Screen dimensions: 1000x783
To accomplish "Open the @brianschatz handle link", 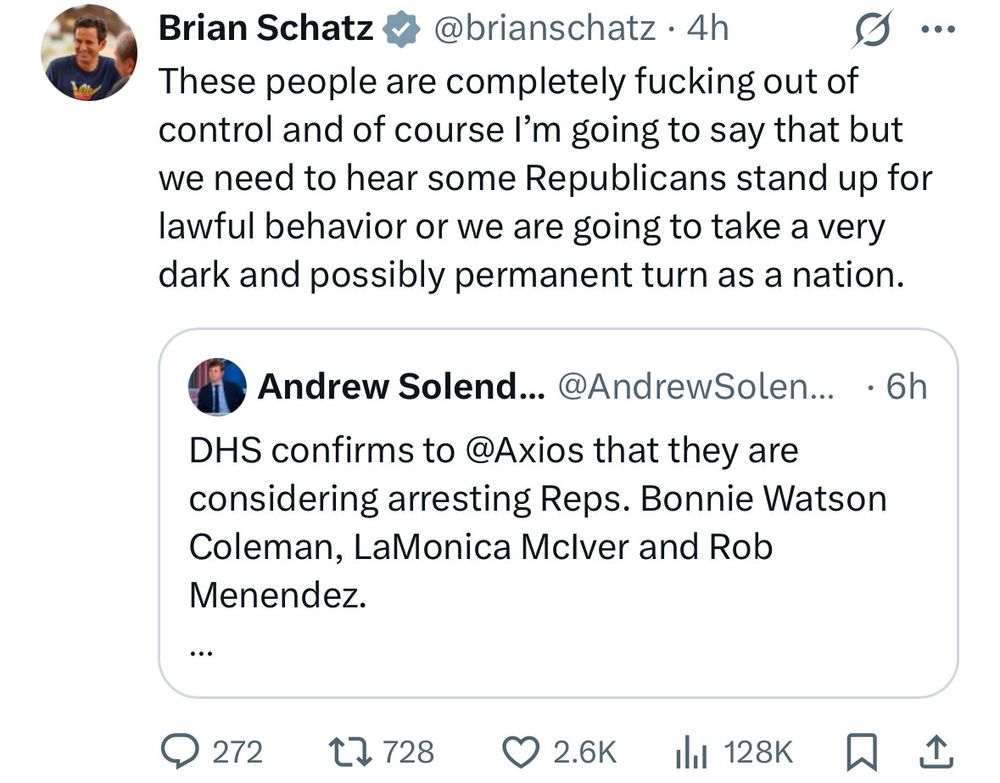I will point(545,29).
